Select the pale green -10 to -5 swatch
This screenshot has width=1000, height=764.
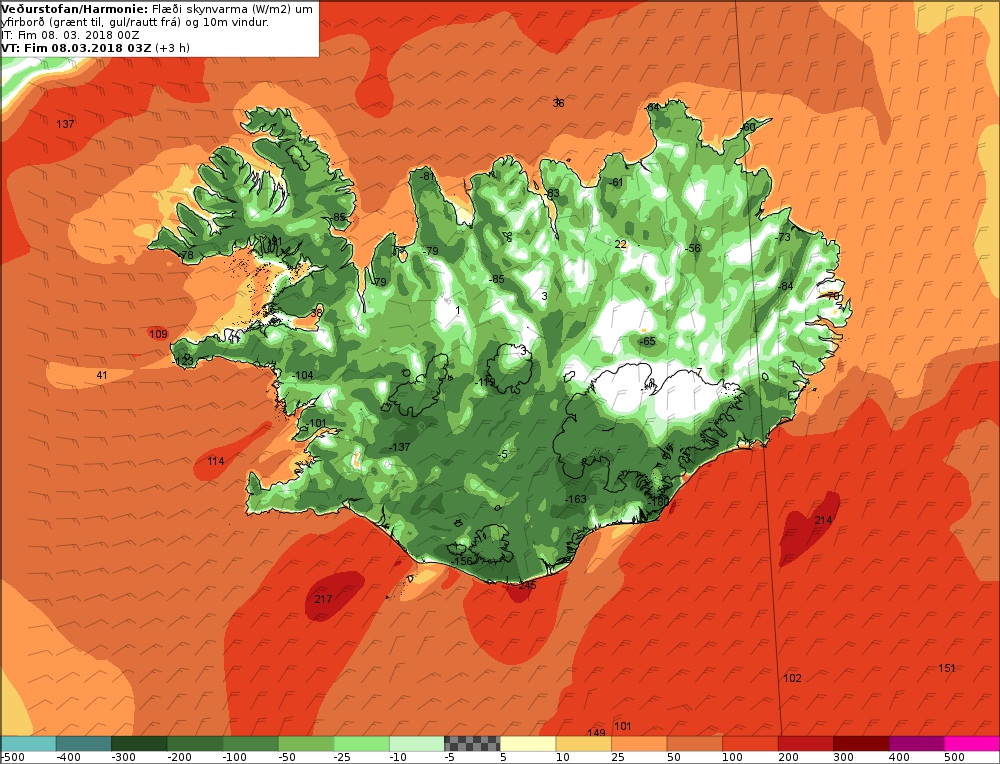(416, 744)
